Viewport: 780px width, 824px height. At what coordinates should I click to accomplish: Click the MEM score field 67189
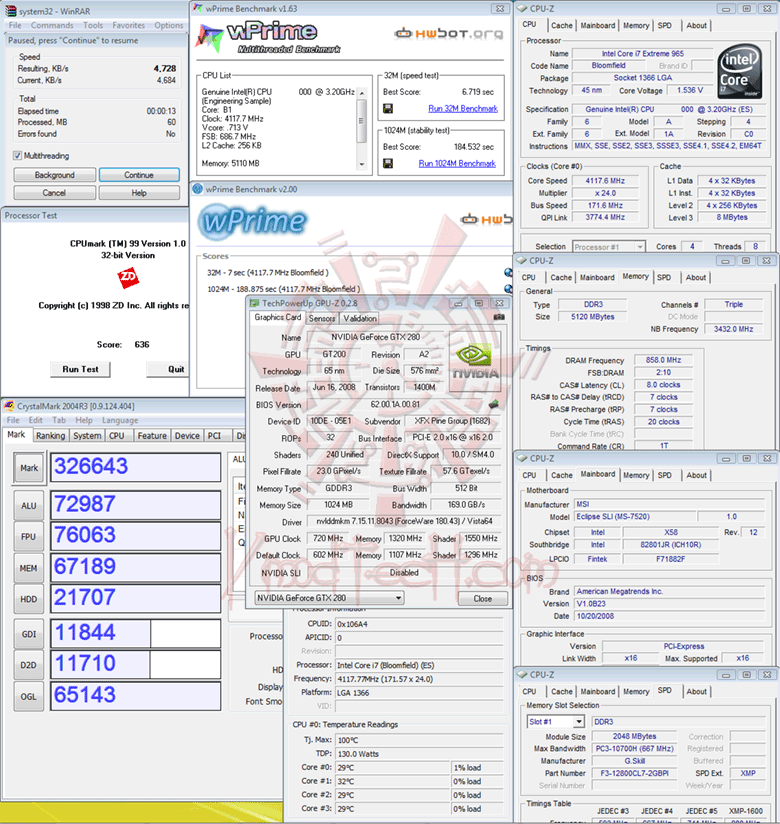pyautogui.click(x=136, y=567)
